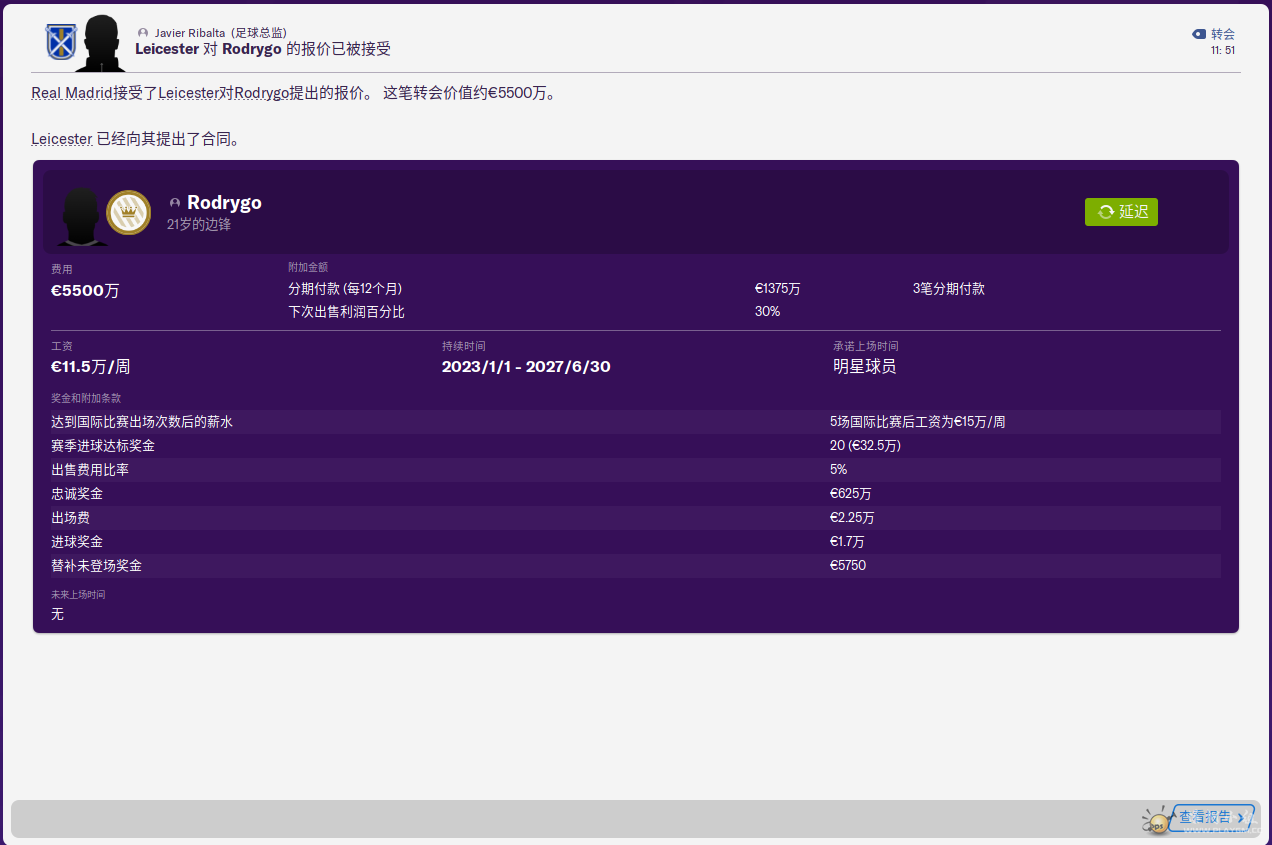
Task: Click the €11.5万/周 wage value
Action: [91, 367]
